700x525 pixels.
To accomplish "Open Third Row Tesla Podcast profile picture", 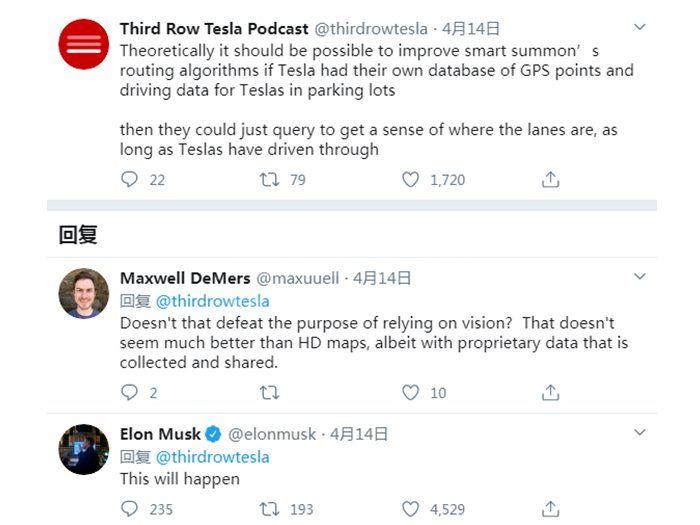I will pyautogui.click(x=83, y=45).
